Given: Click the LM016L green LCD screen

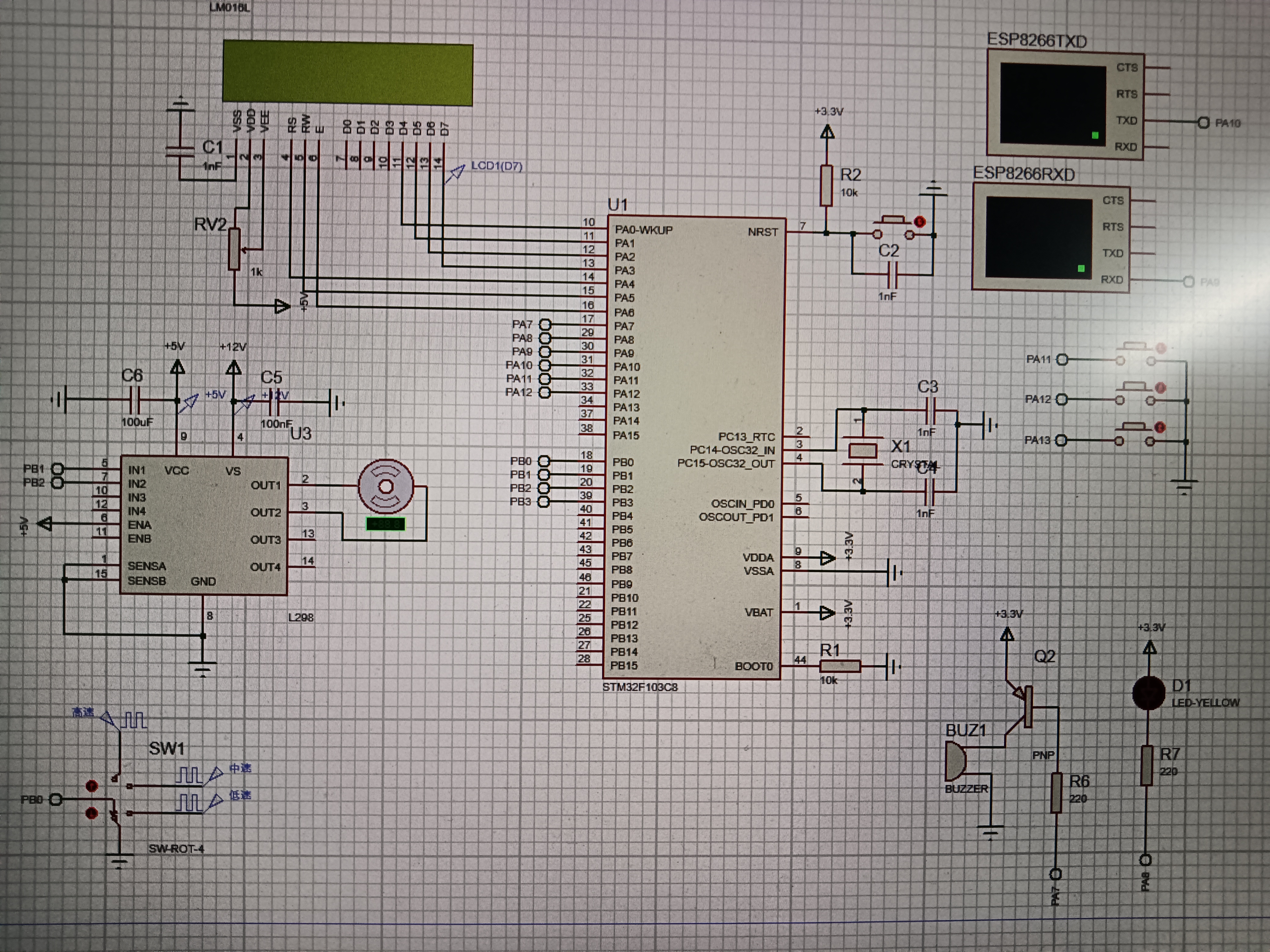Looking at the screenshot, I should click(x=347, y=73).
